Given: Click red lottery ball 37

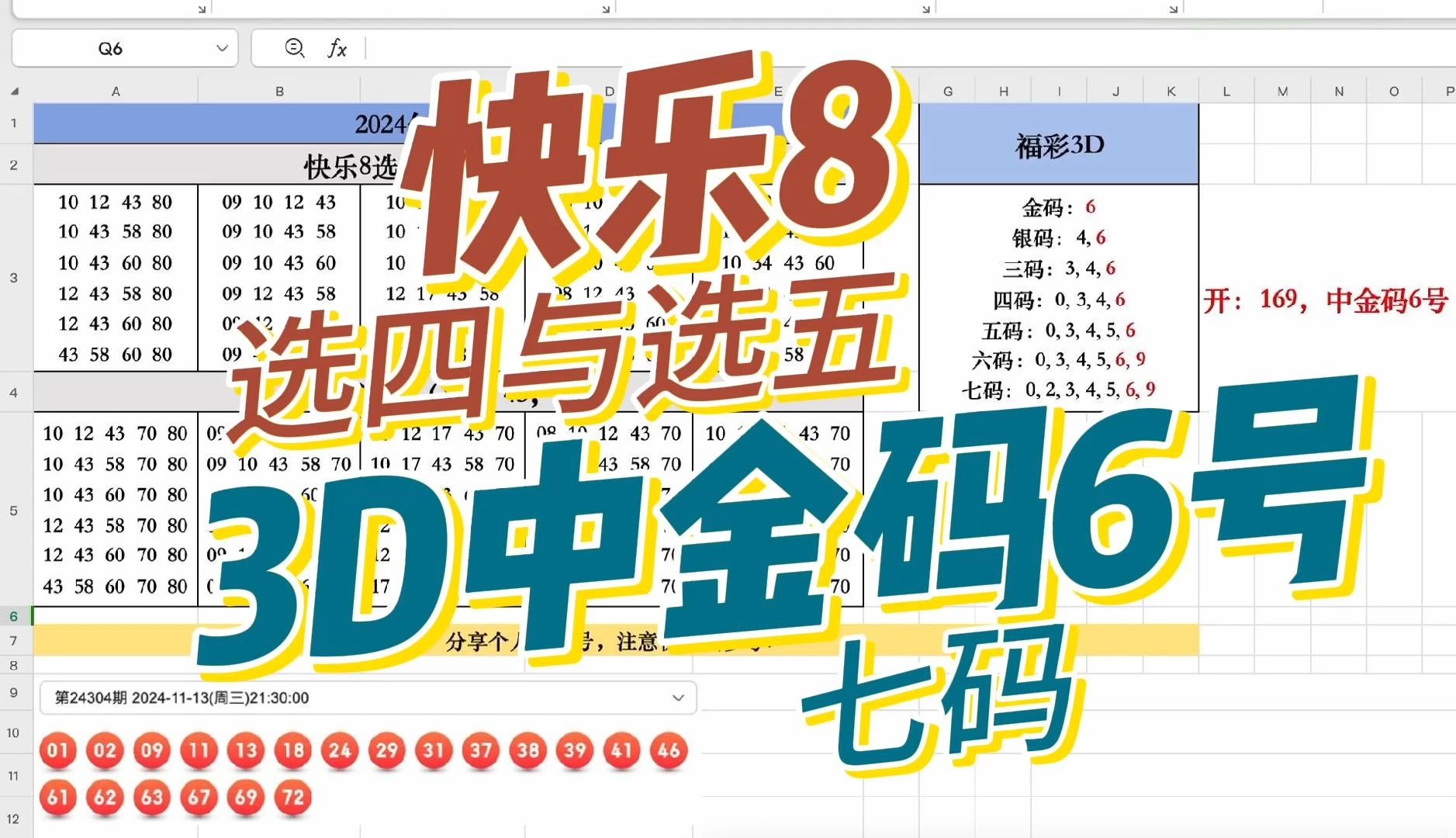Looking at the screenshot, I should click(481, 750).
